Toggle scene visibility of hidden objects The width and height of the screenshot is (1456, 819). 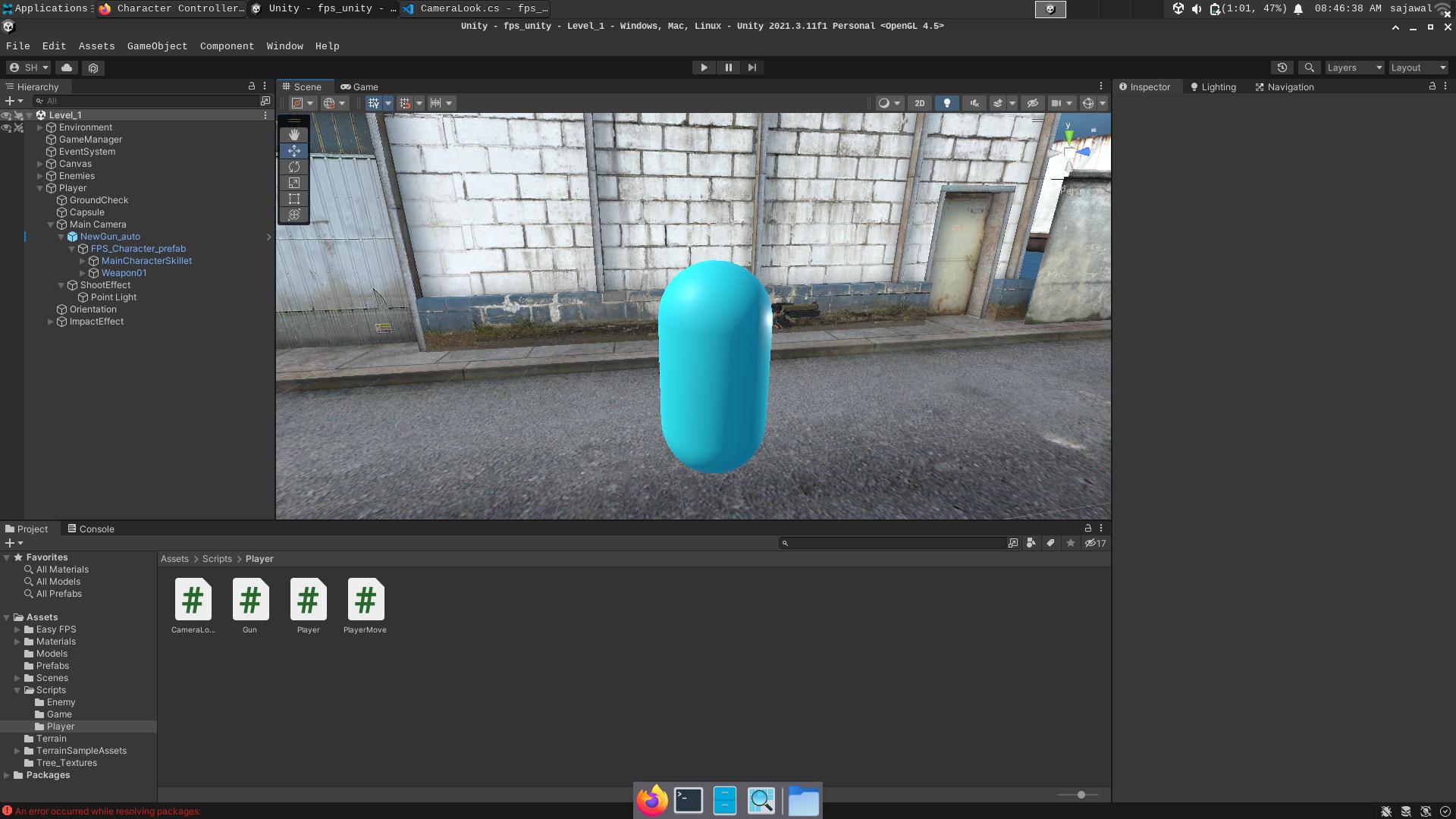pyautogui.click(x=1032, y=103)
